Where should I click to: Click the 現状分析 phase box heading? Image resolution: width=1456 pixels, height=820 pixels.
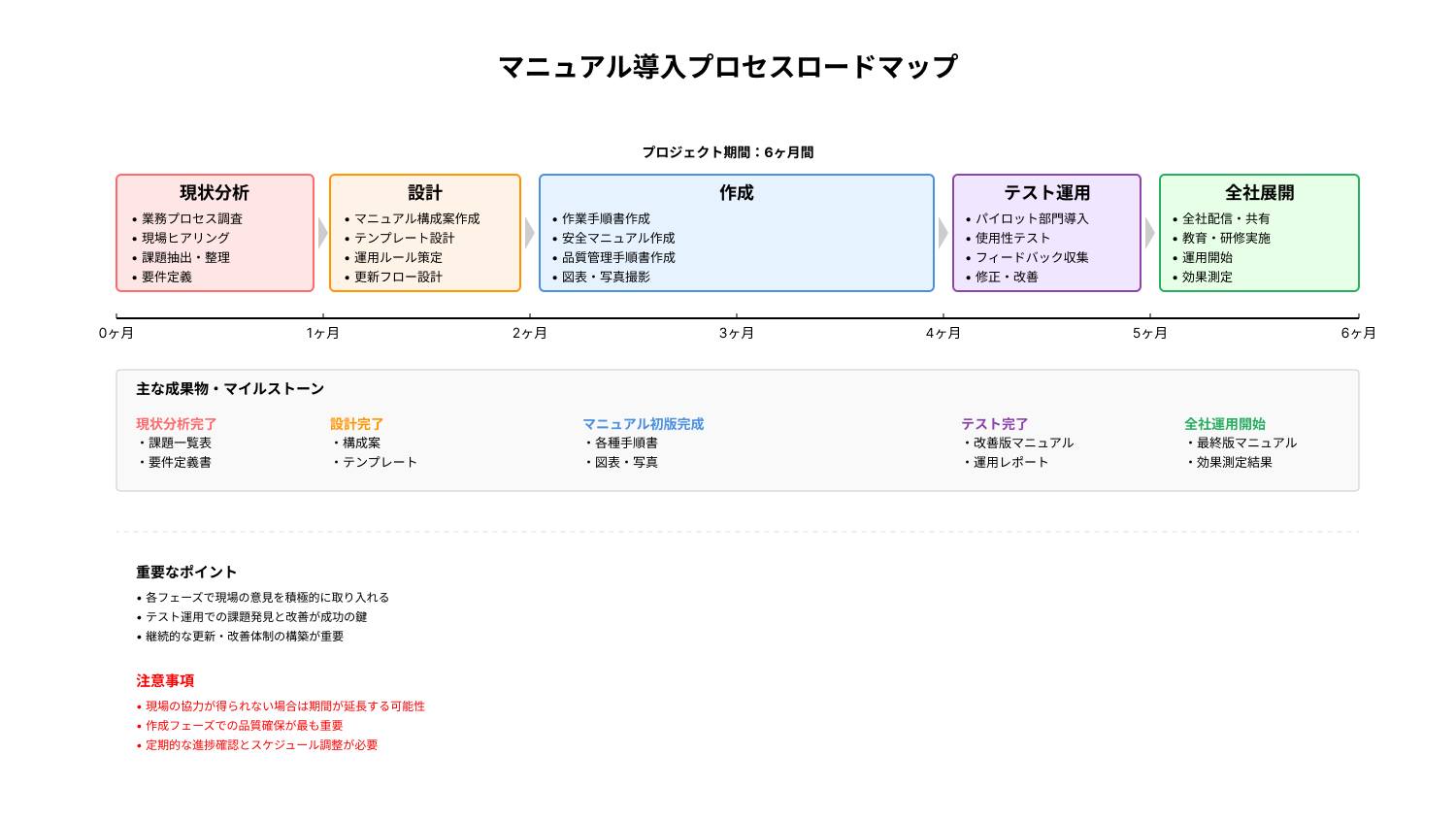[215, 193]
